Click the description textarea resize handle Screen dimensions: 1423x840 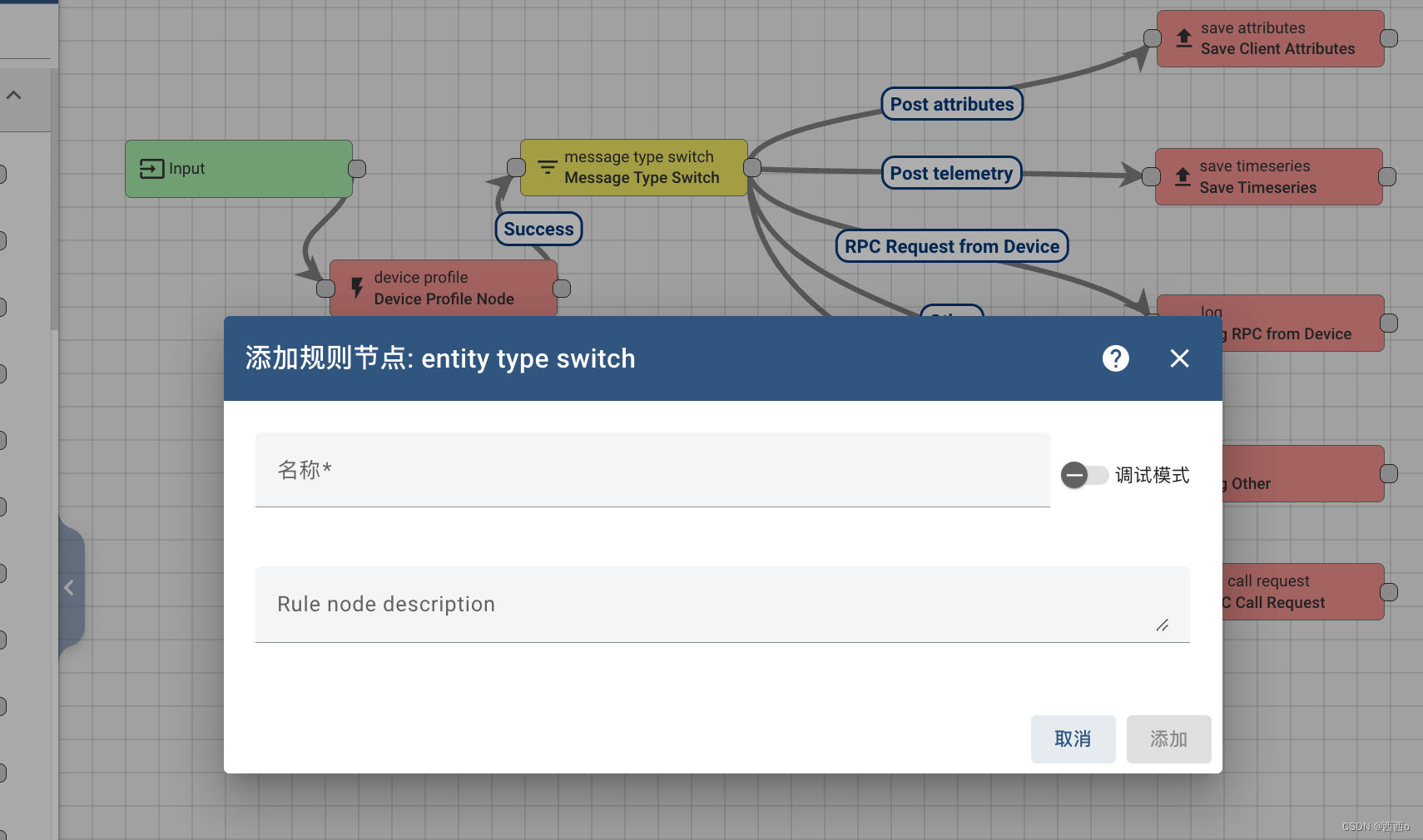(x=1163, y=625)
